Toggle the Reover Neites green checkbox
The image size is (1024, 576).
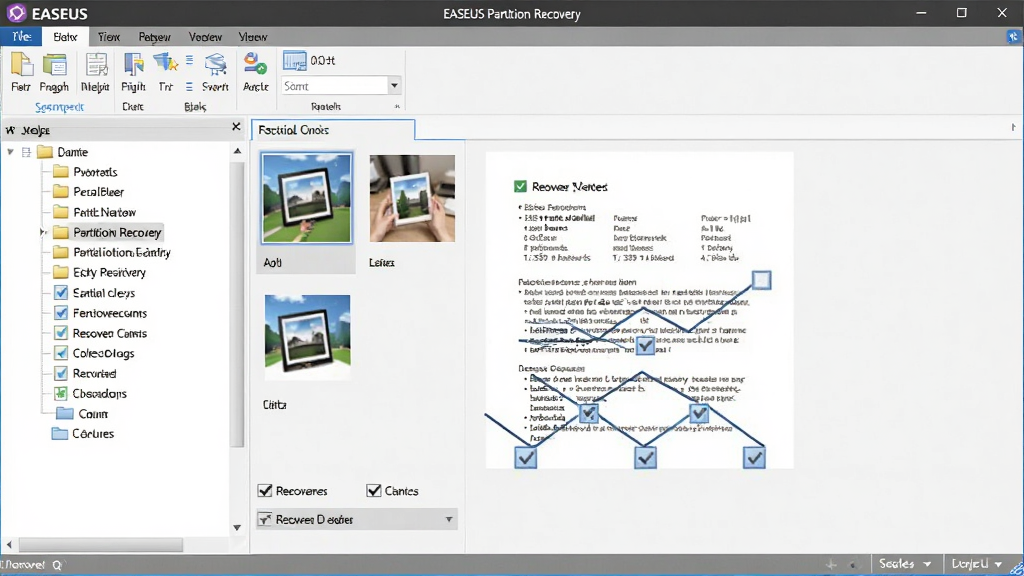(520, 187)
